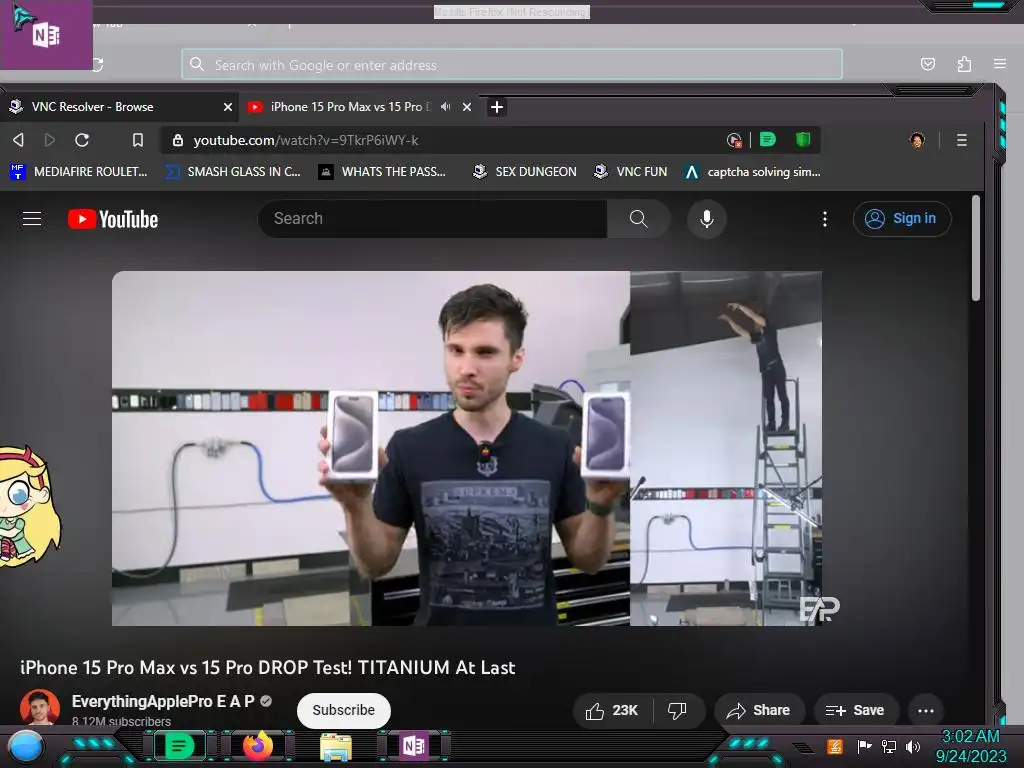Go back using the browser back arrow
Screen dimensions: 1024x768
[18, 140]
